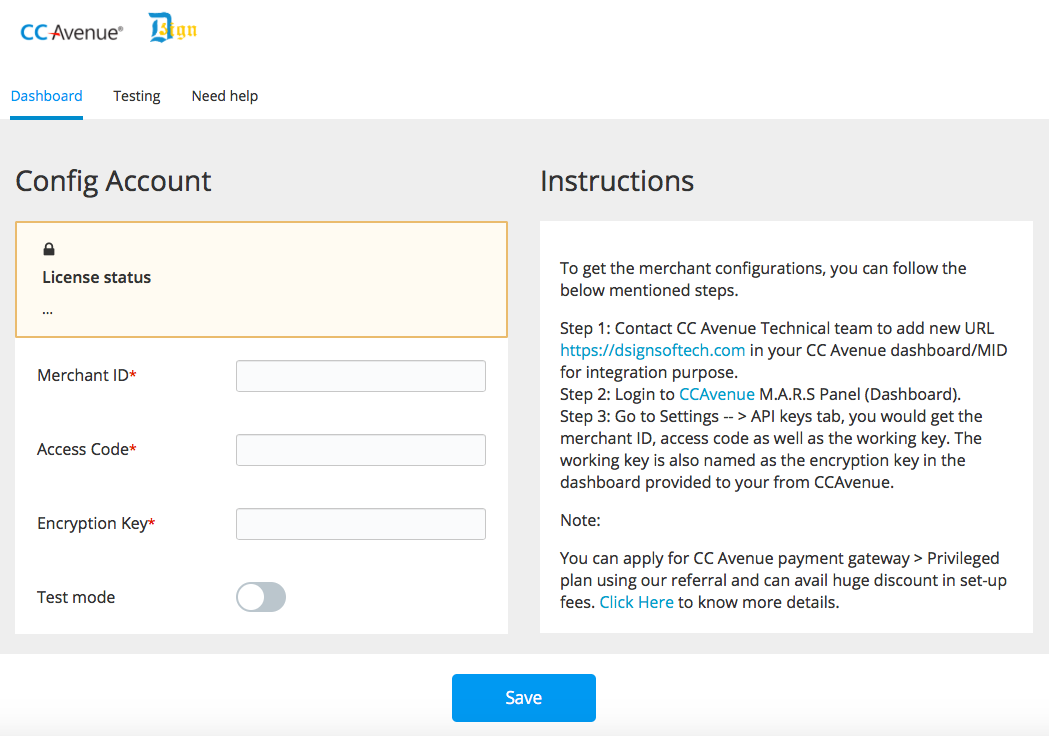Toggle the Test mode switch
Screen dimensions: 1049x736
coord(261,597)
